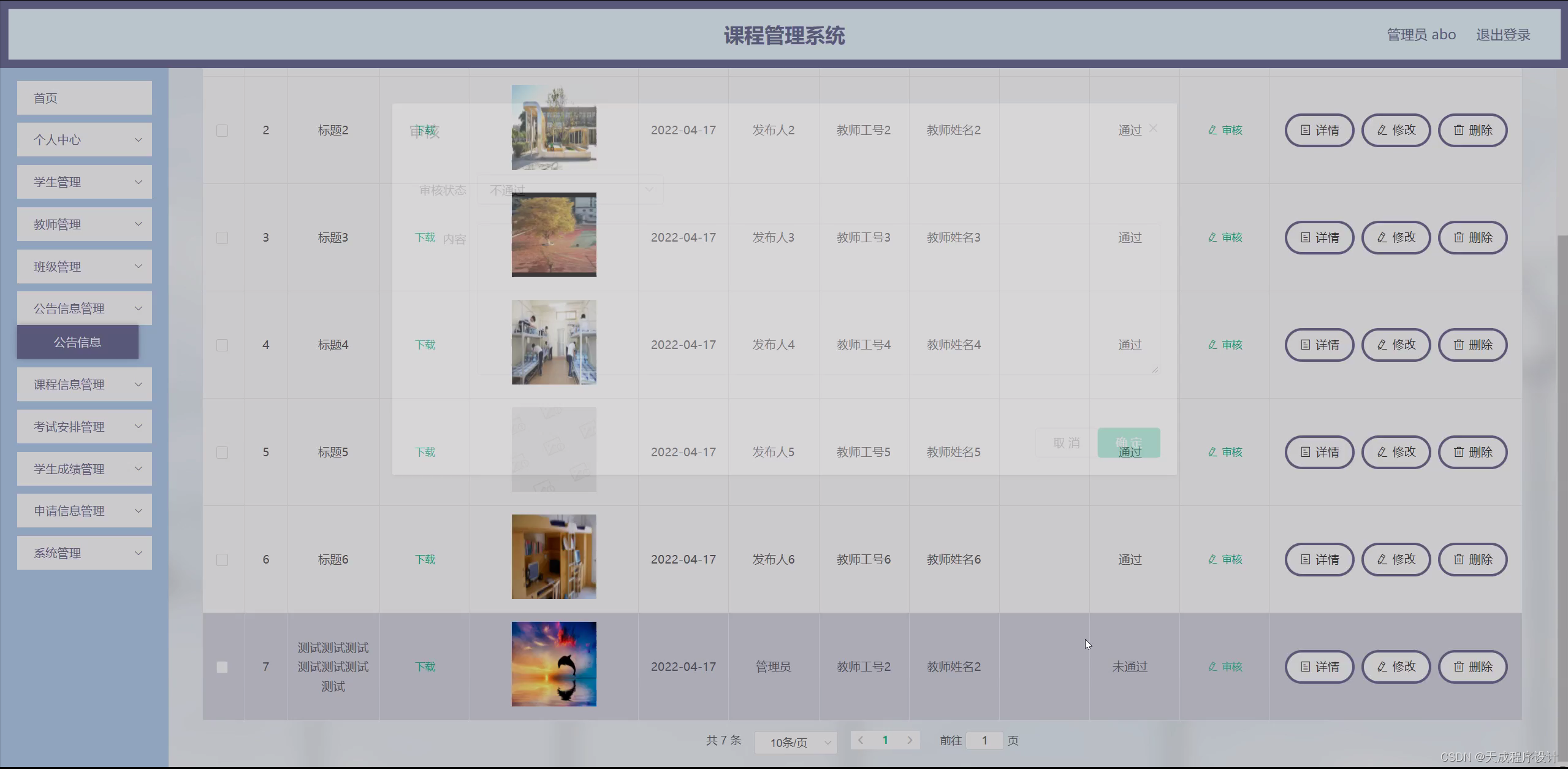1568x769 pixels.
Task: Select the checkbox for row 4
Action: click(x=223, y=345)
